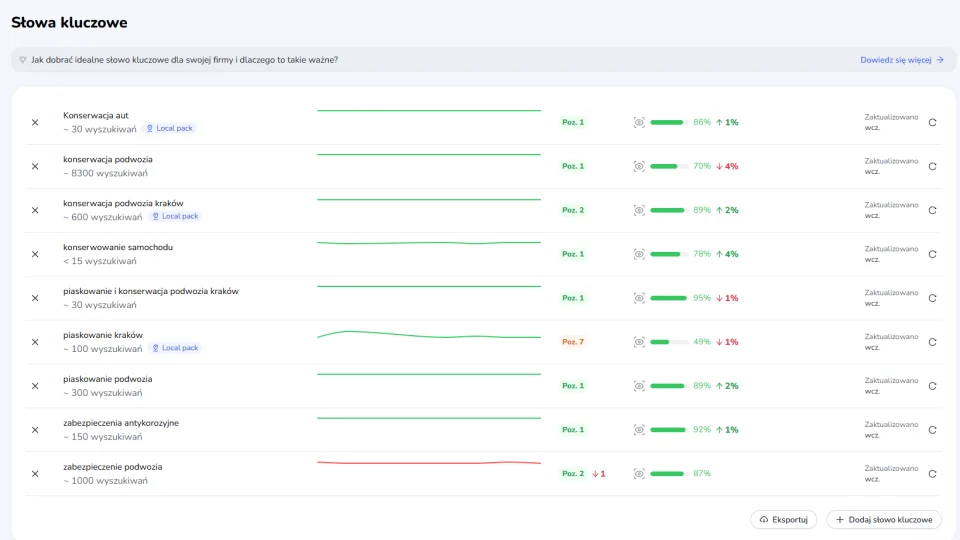The width and height of the screenshot is (960, 540).
Task: Click keyword name 'piaskowanie kraków'
Action: 103,335
